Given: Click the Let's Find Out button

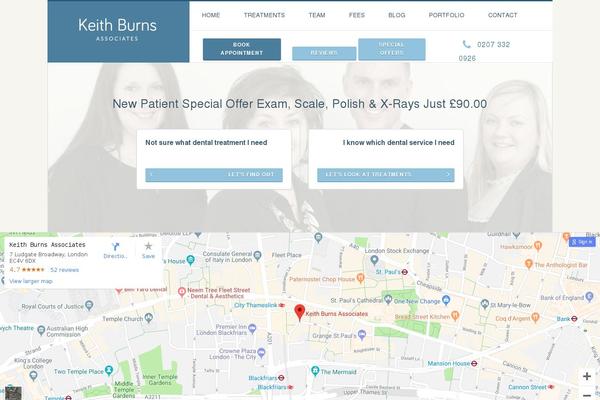Looking at the screenshot, I should (214, 175).
